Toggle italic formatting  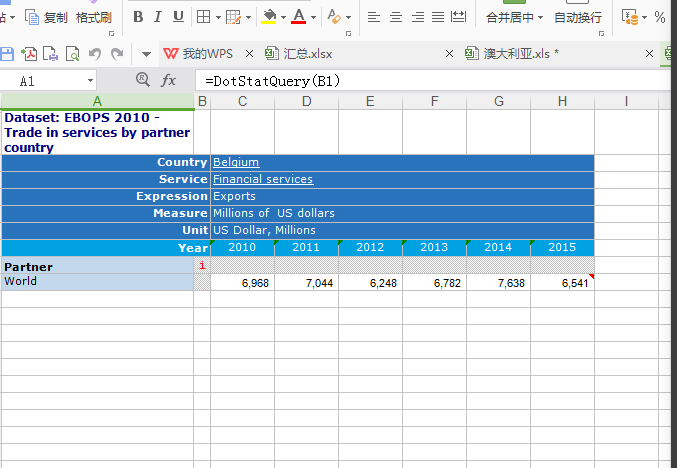(x=158, y=17)
